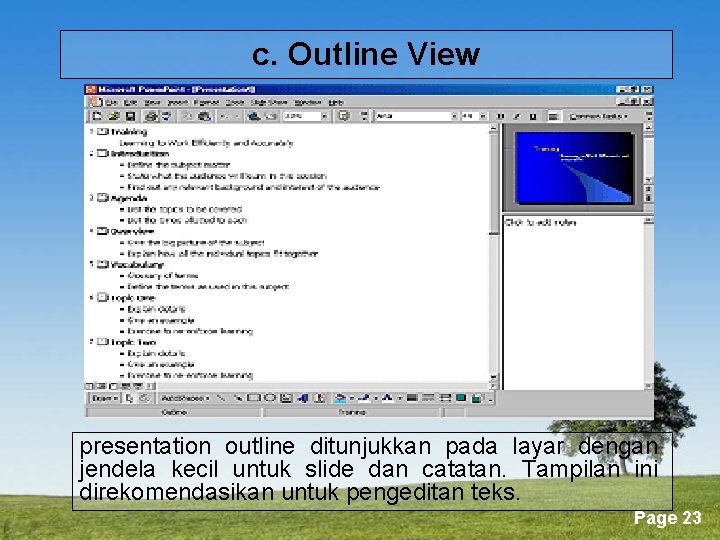Click the outline pane vertical scrollbar
This screenshot has height=540, width=720.
coord(494,253)
